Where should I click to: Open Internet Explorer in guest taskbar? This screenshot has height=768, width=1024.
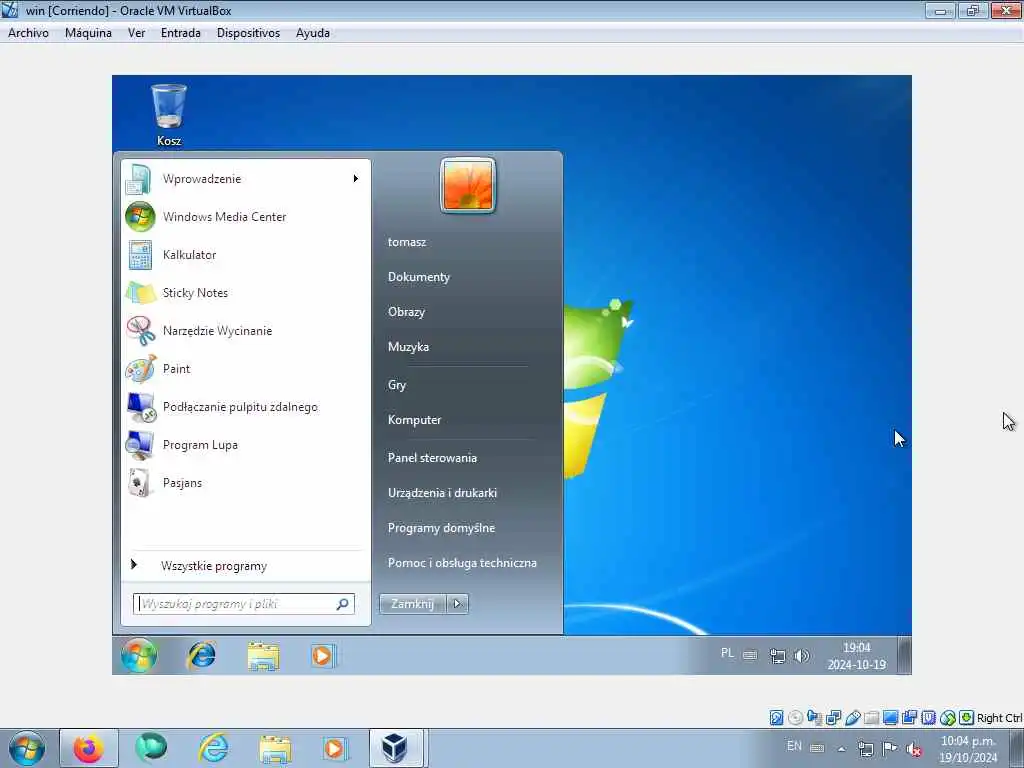tap(201, 655)
